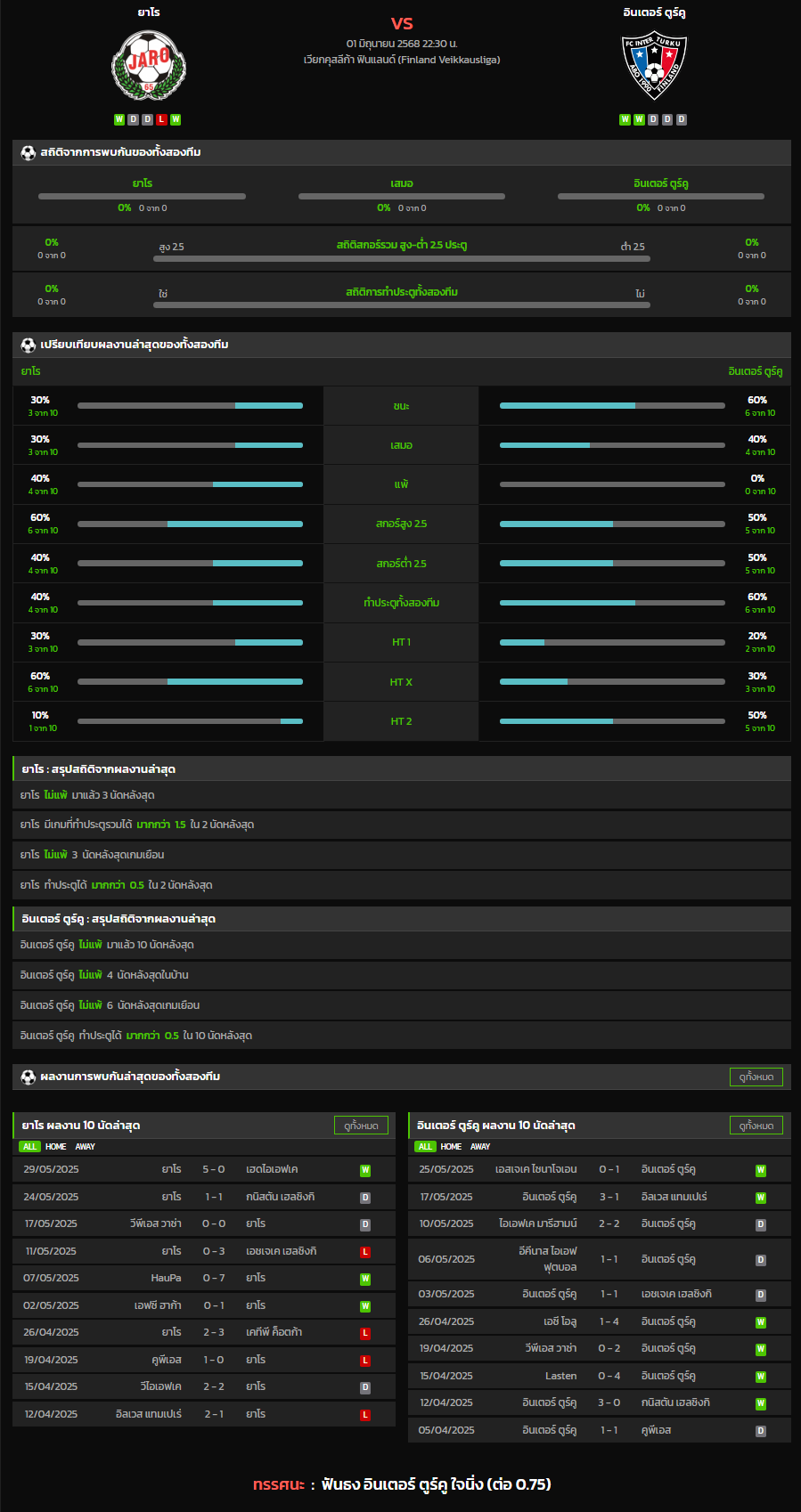Click the over/under 2.5 goals head-to-head bar
The width and height of the screenshot is (801, 1512).
[x=402, y=259]
